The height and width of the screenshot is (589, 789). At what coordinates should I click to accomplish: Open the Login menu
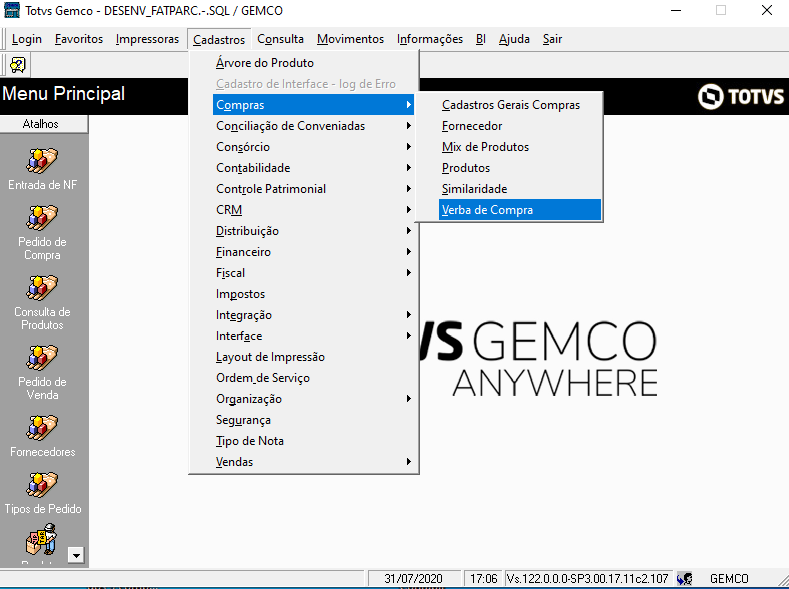click(27, 39)
